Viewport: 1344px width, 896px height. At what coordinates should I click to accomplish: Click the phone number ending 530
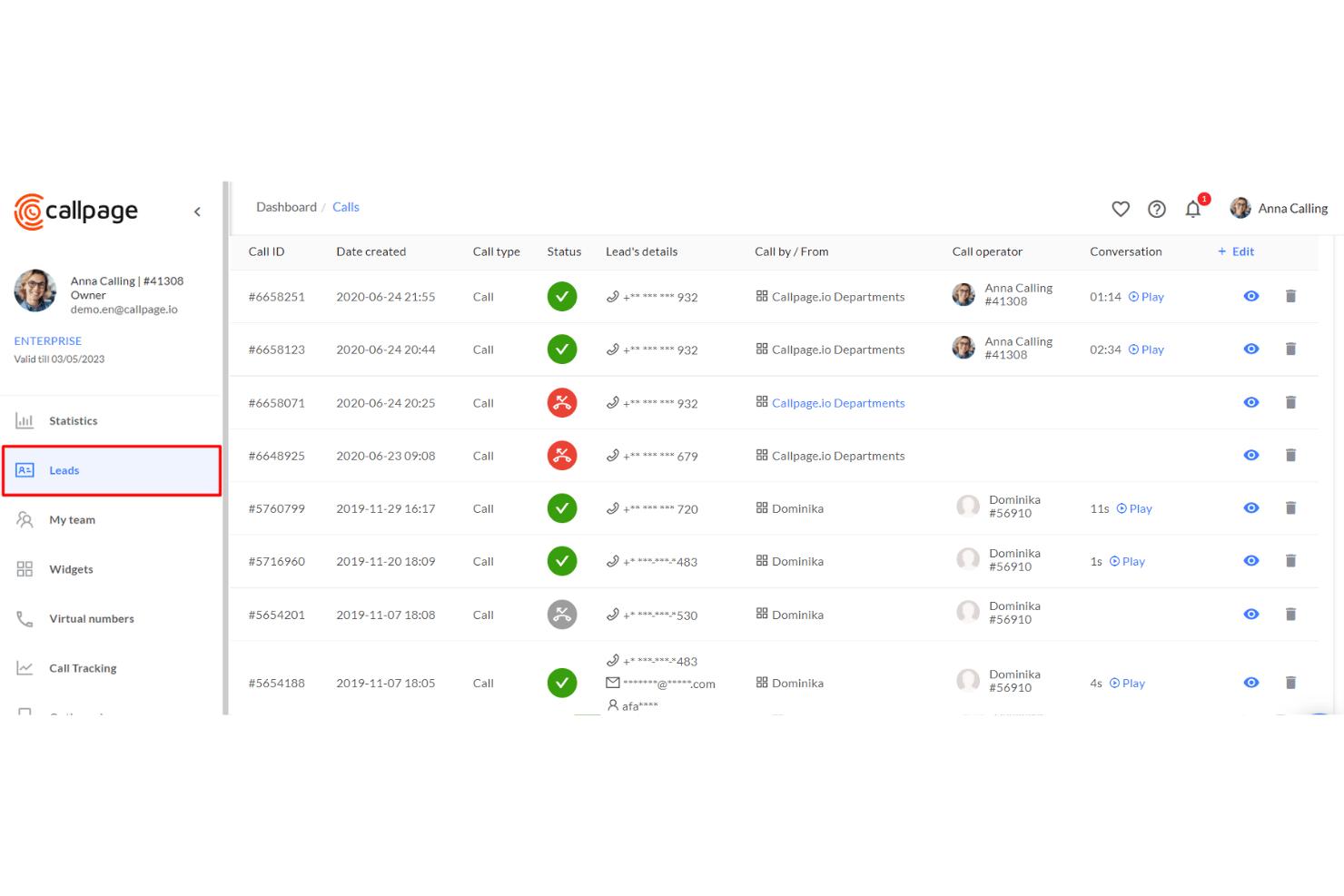pyautogui.click(x=660, y=615)
